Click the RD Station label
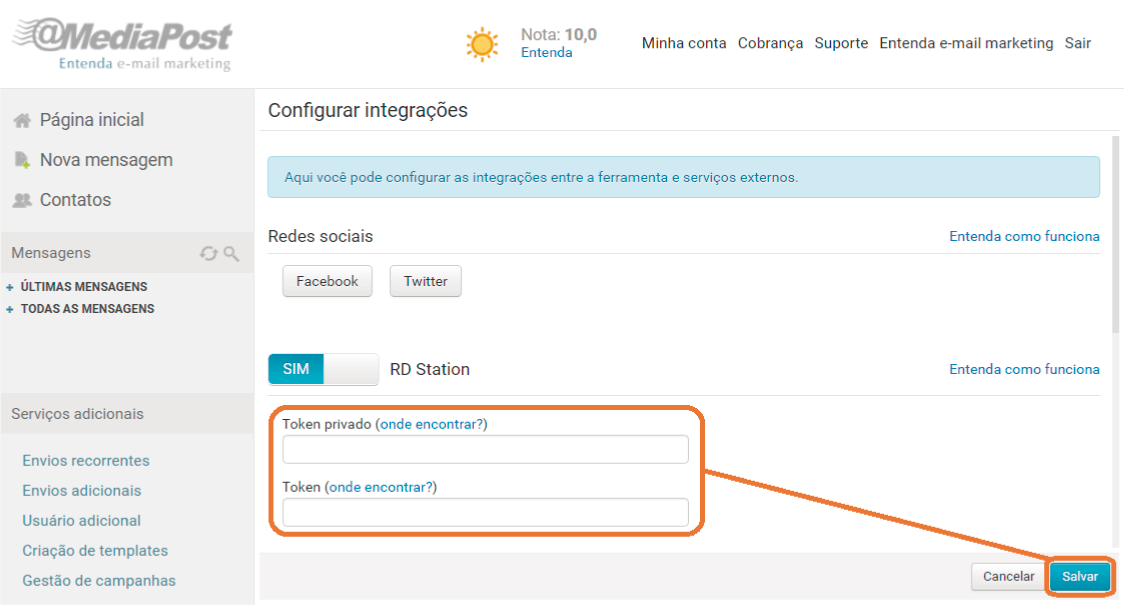This screenshot has height=605, width=1124. pyautogui.click(x=430, y=369)
